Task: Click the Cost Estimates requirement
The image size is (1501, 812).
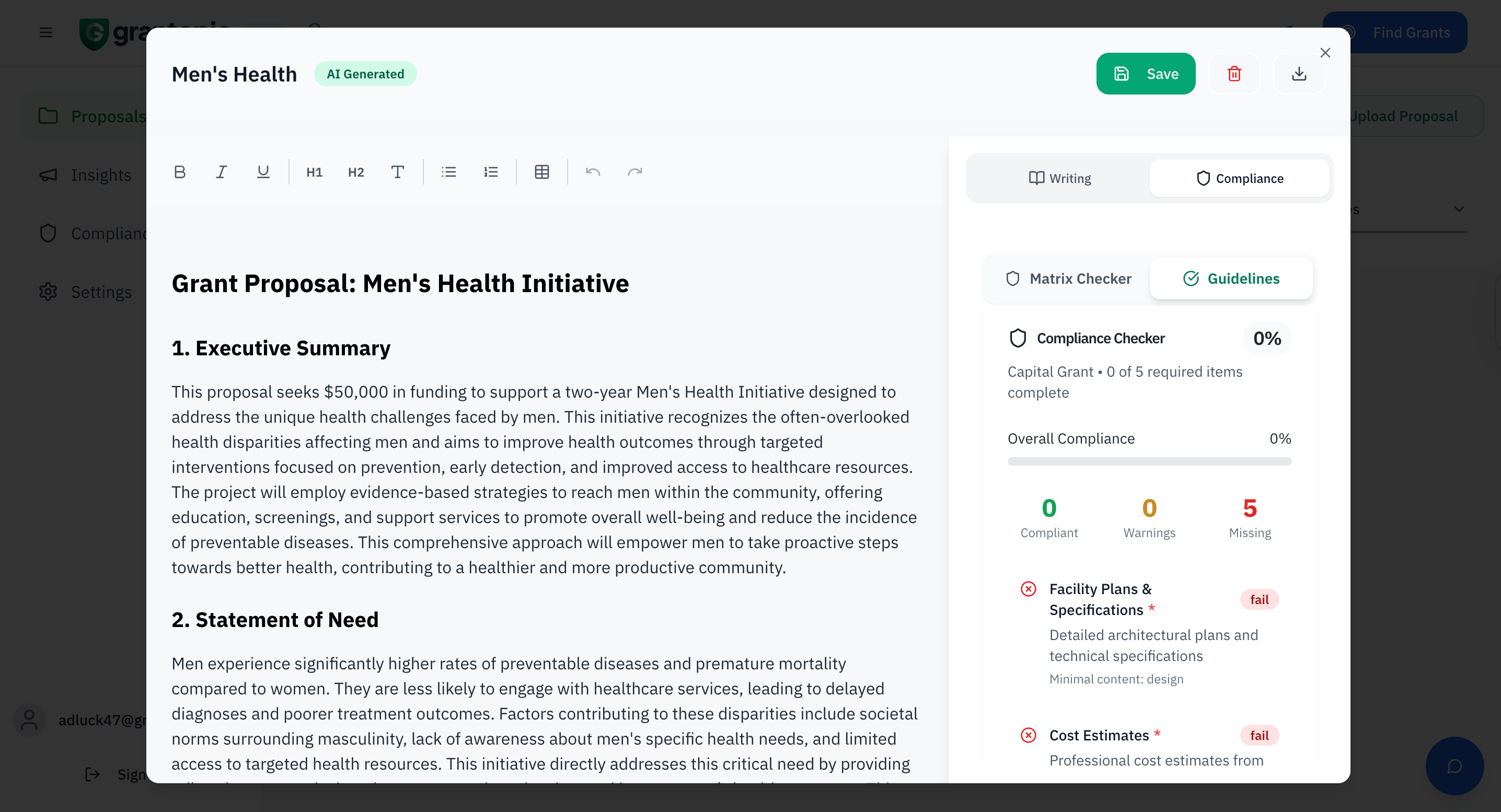Action: pos(1099,735)
